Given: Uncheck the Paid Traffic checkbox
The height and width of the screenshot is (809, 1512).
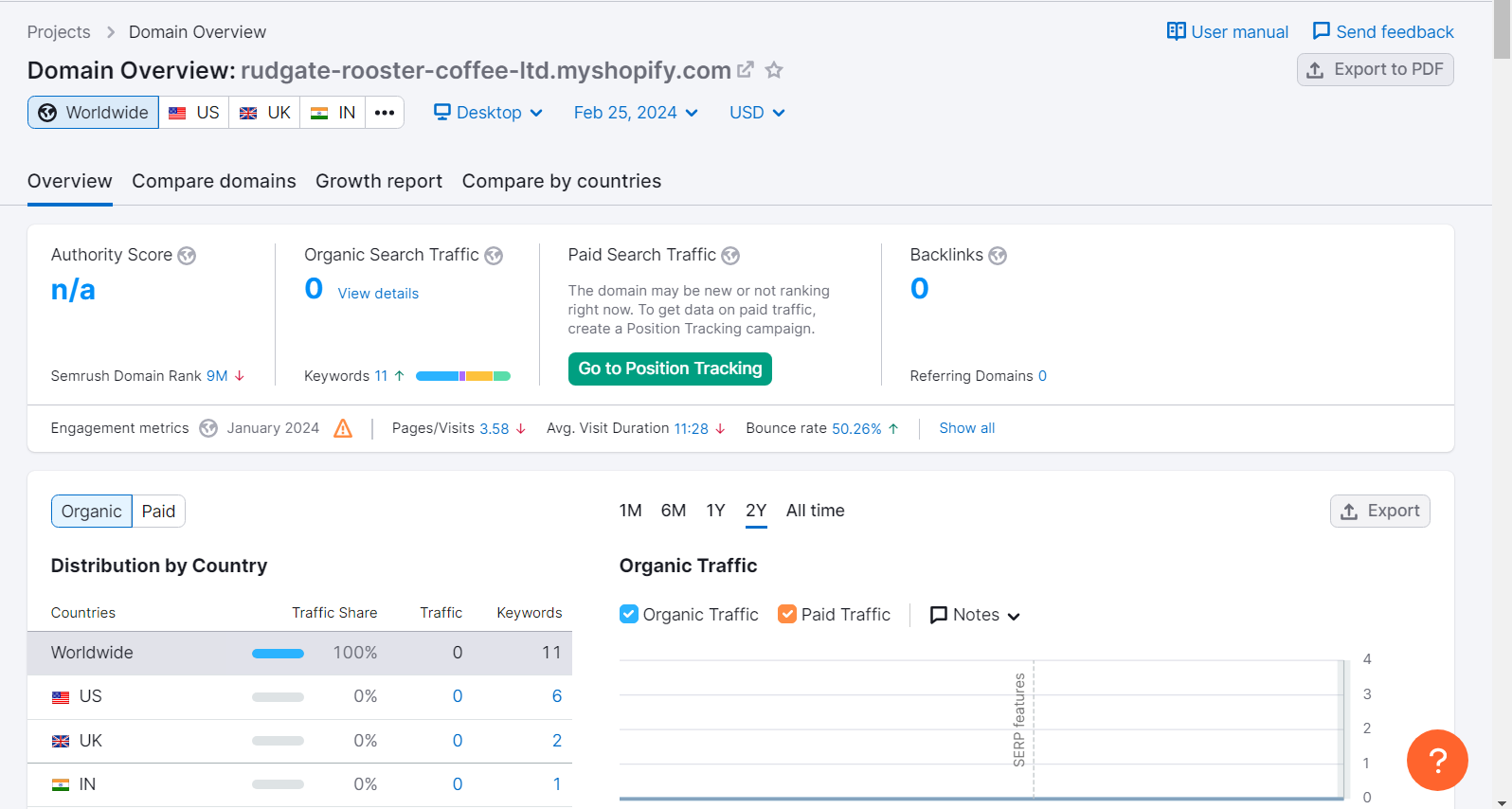Looking at the screenshot, I should 787,615.
